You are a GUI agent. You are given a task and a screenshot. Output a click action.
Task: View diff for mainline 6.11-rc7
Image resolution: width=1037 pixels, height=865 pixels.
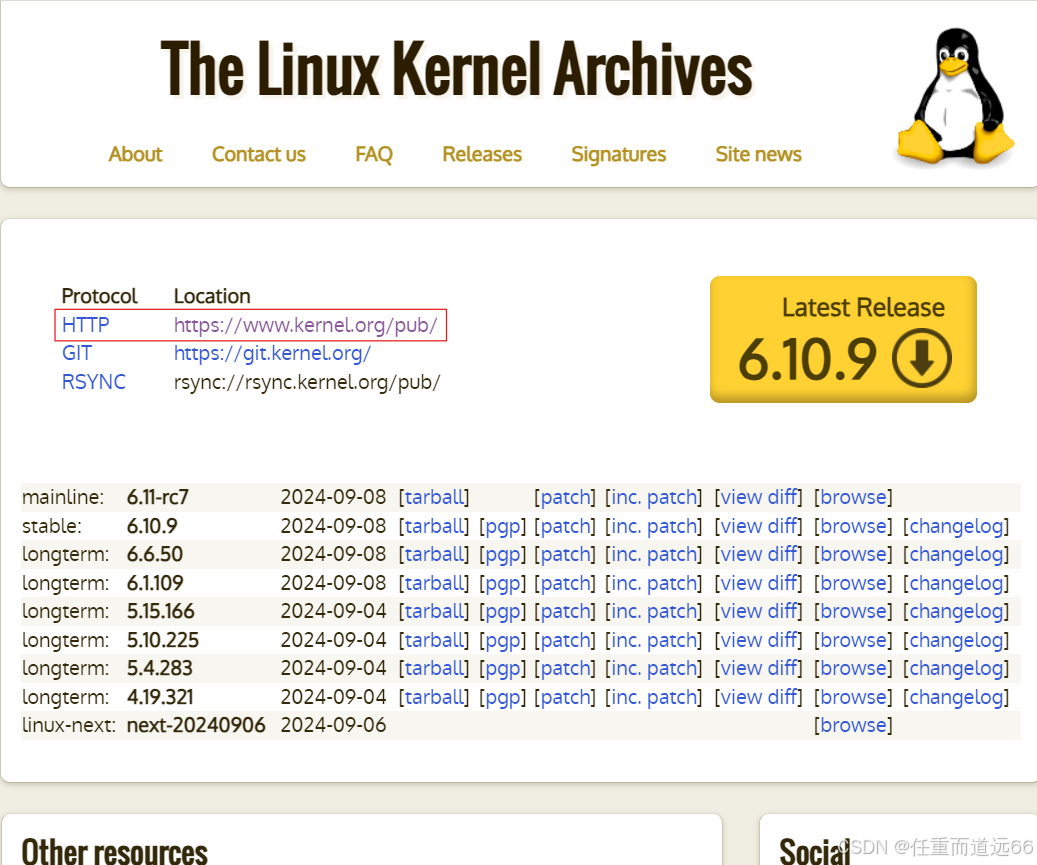[x=759, y=497]
